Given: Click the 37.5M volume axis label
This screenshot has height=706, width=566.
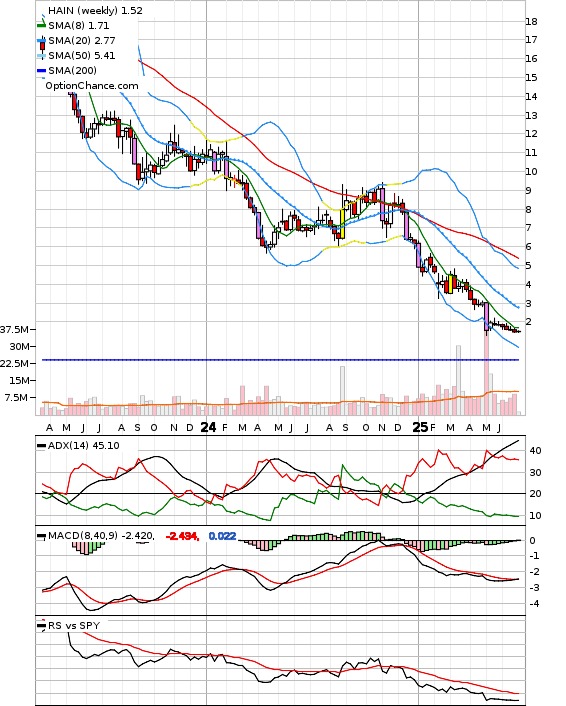Looking at the screenshot, I should 14,330.
